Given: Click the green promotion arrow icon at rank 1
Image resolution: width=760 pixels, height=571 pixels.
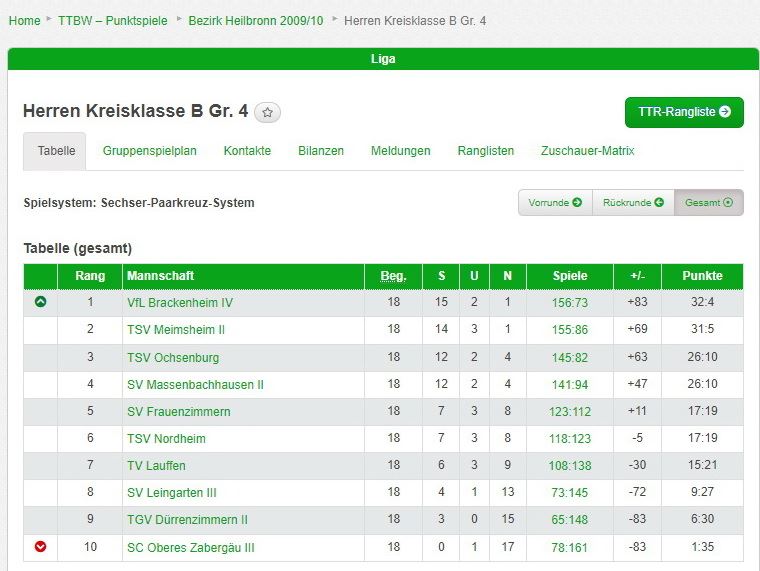Looking at the screenshot, I should tap(41, 301).
